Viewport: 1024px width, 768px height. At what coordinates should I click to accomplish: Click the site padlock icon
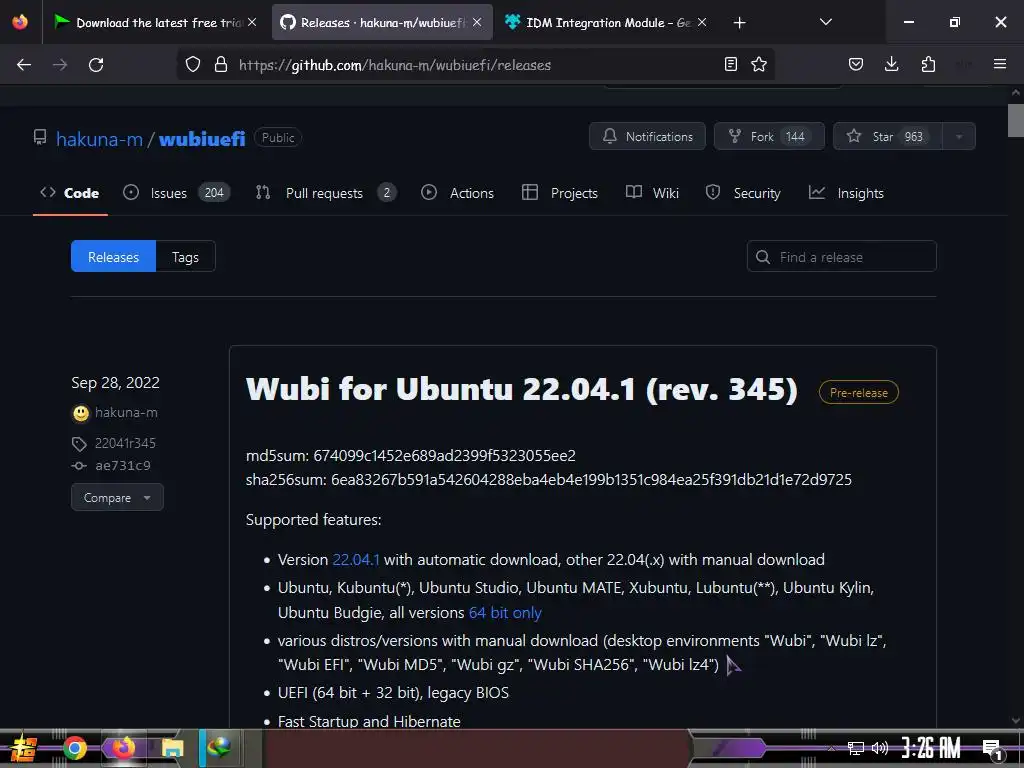click(221, 64)
